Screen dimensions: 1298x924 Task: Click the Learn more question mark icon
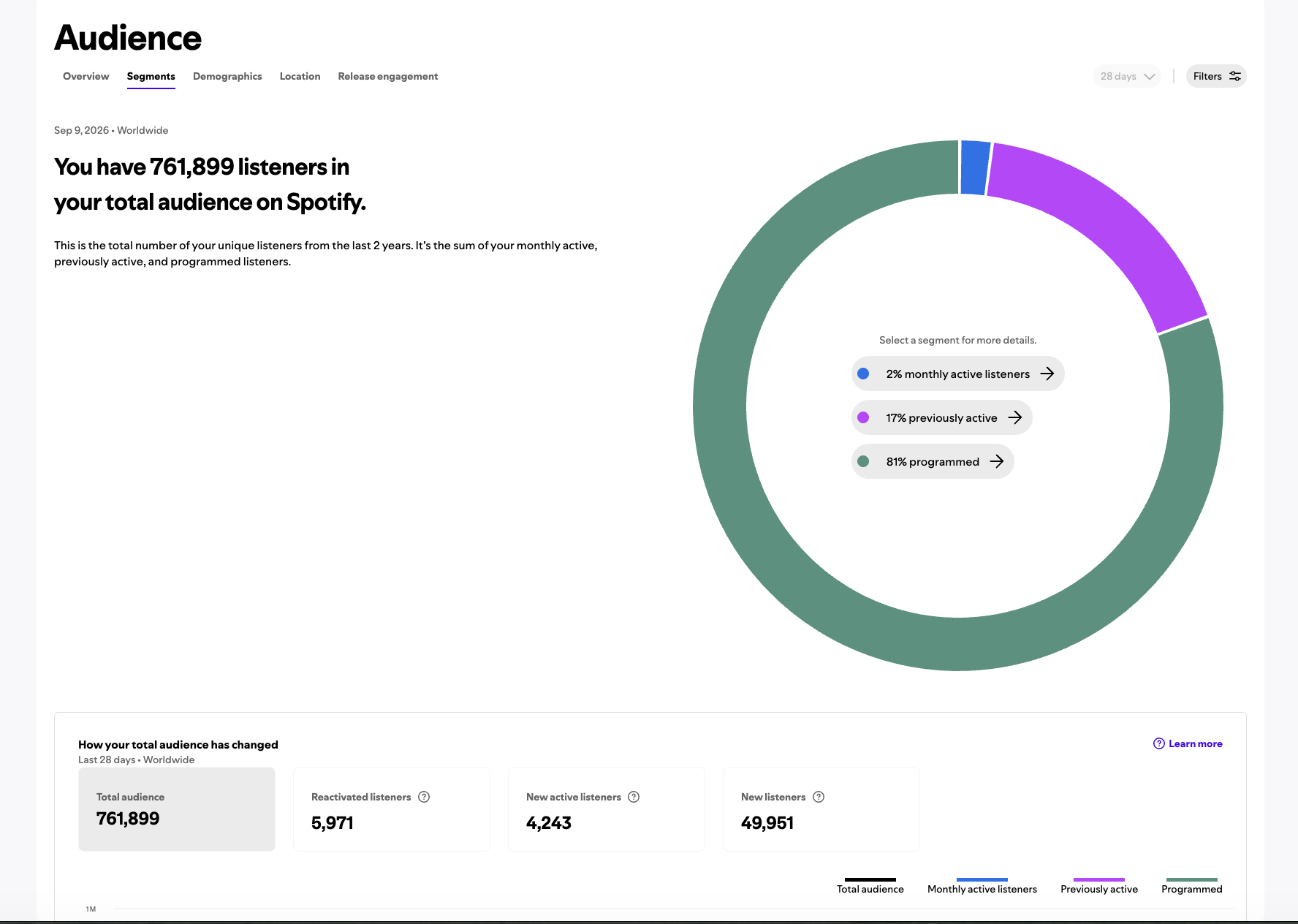click(x=1159, y=743)
